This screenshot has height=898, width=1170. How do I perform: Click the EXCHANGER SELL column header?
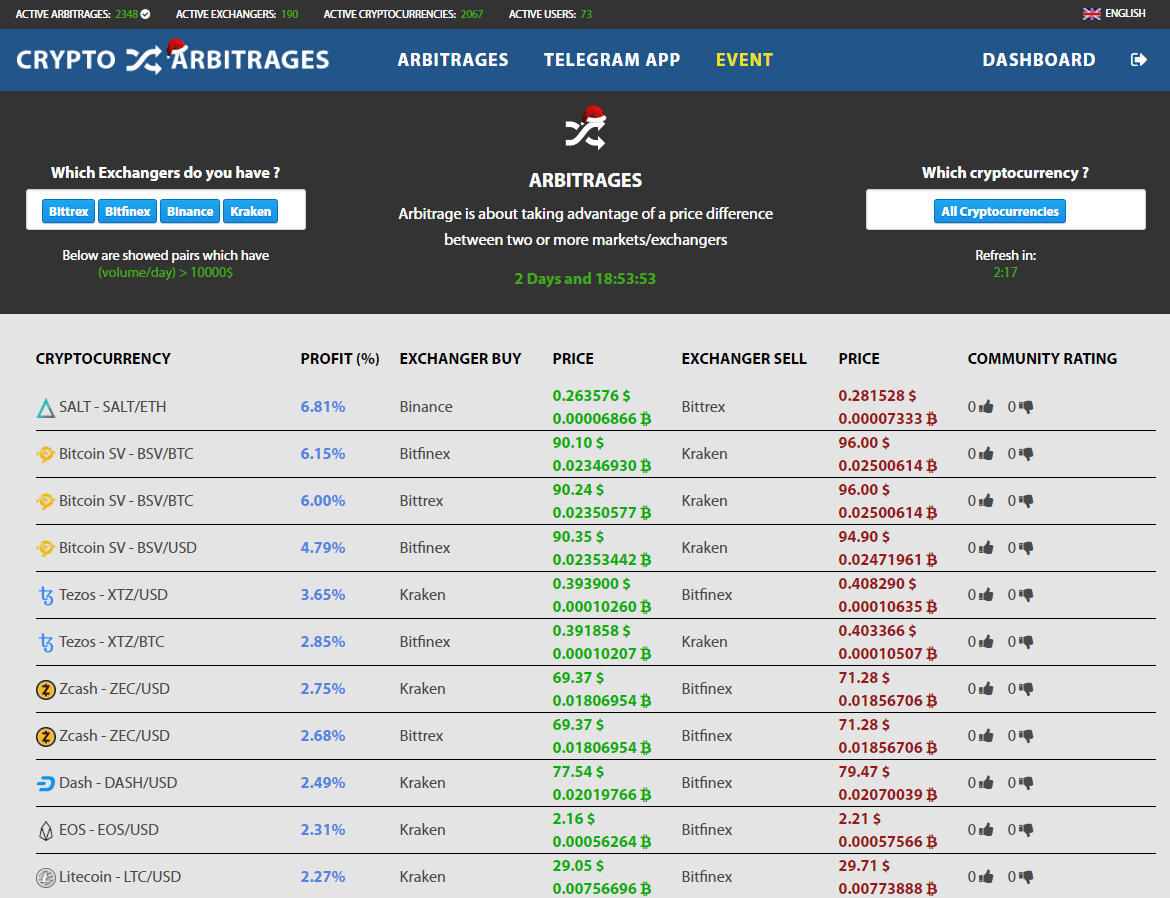tap(744, 358)
